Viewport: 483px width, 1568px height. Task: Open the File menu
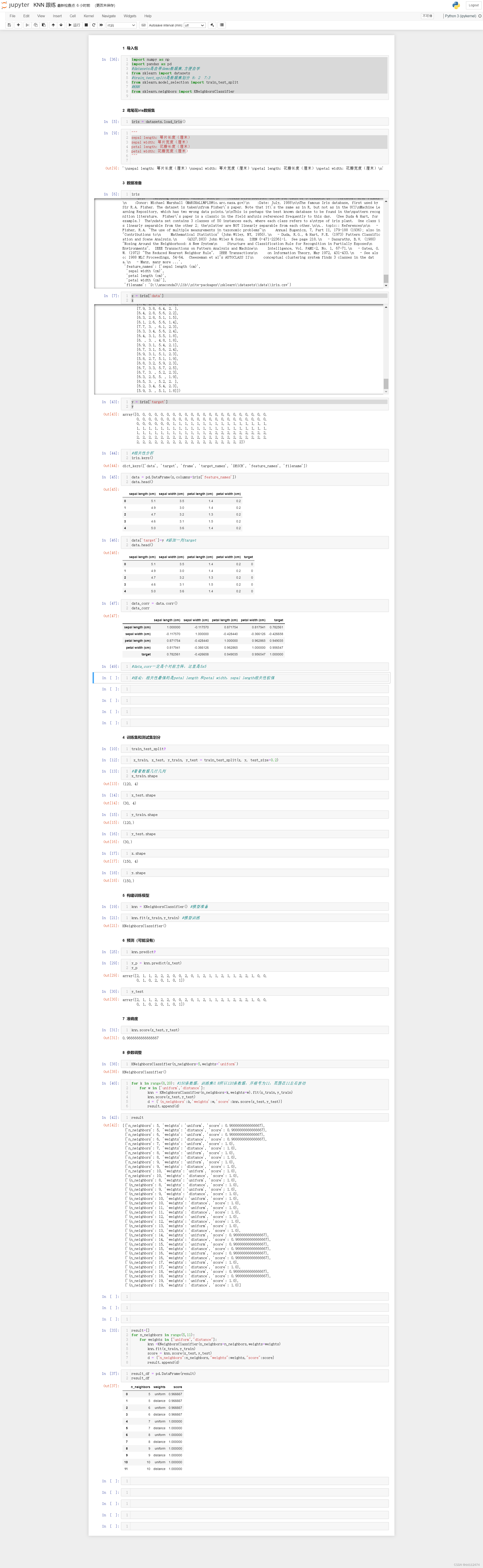(12, 16)
